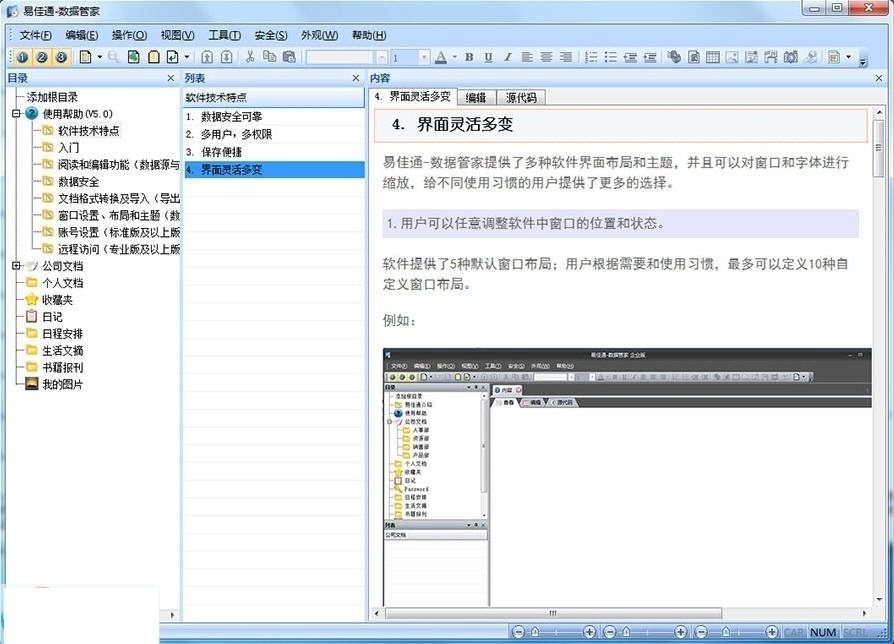Screen dimensions: 894x644
Task: Cut selection with the scissors icon
Action: (250, 57)
